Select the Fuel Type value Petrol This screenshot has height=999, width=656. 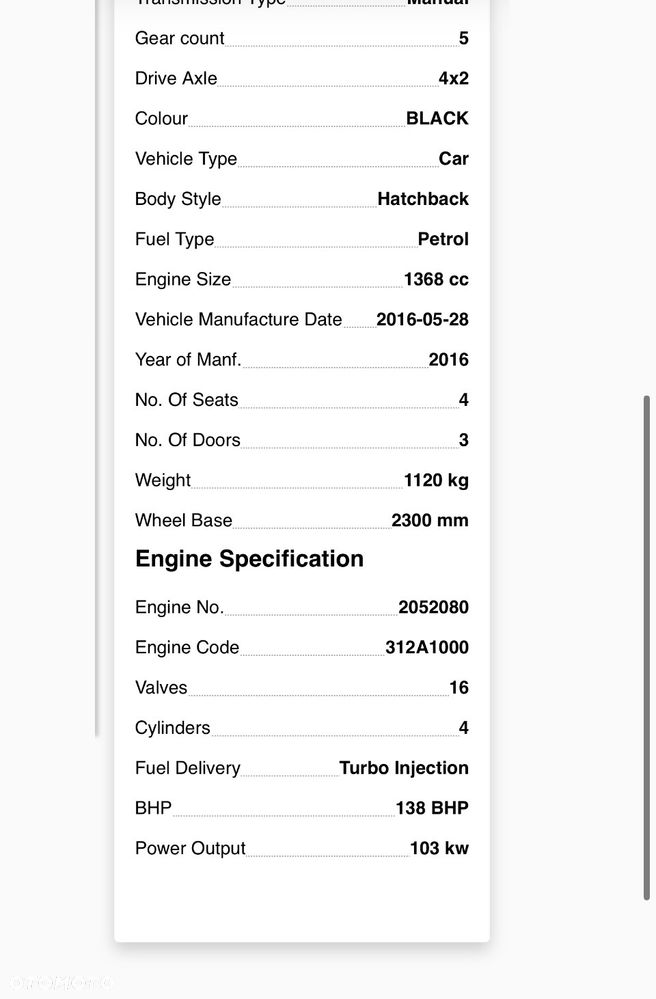(443, 239)
